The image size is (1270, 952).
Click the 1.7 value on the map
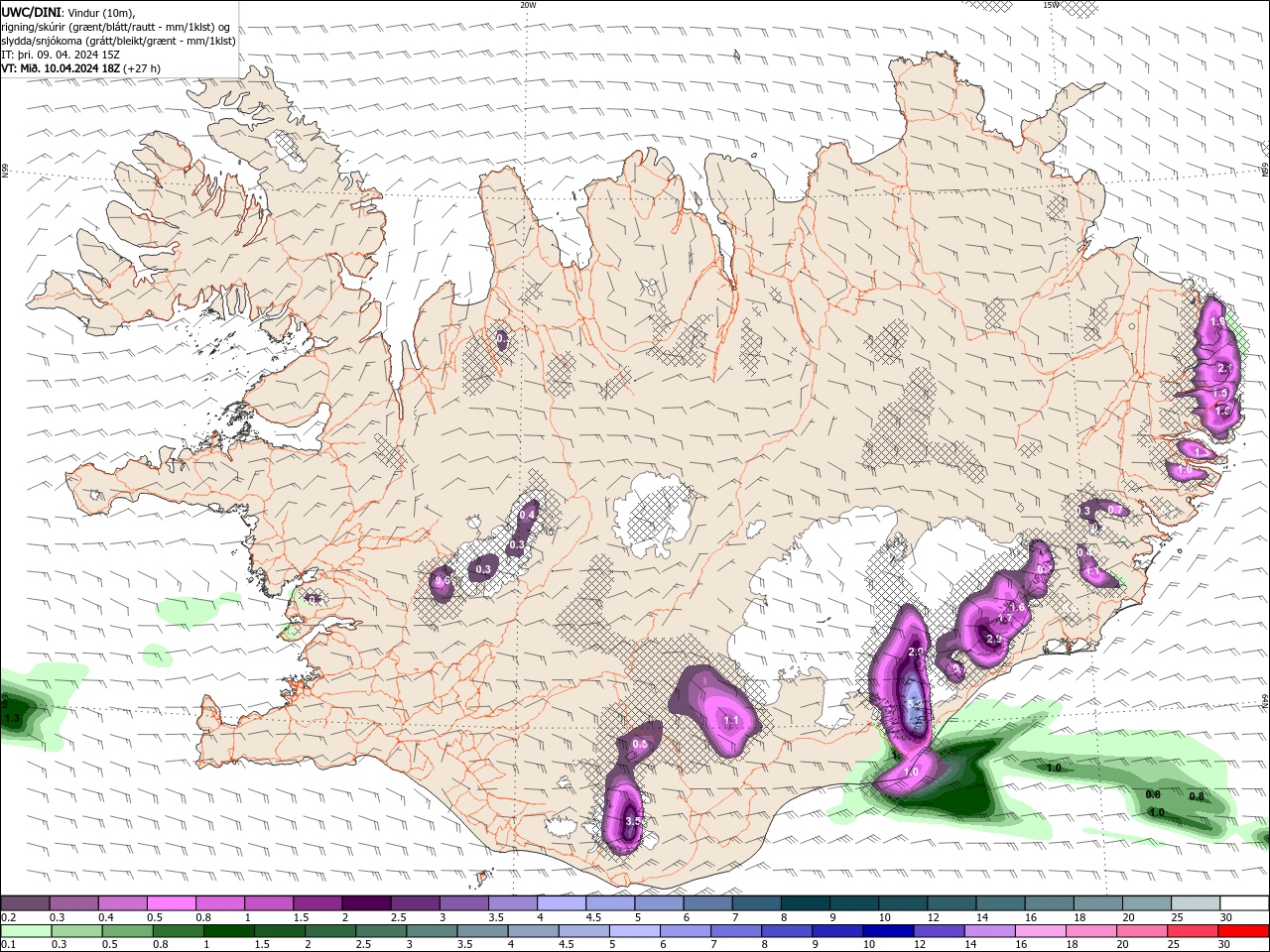click(x=1003, y=620)
